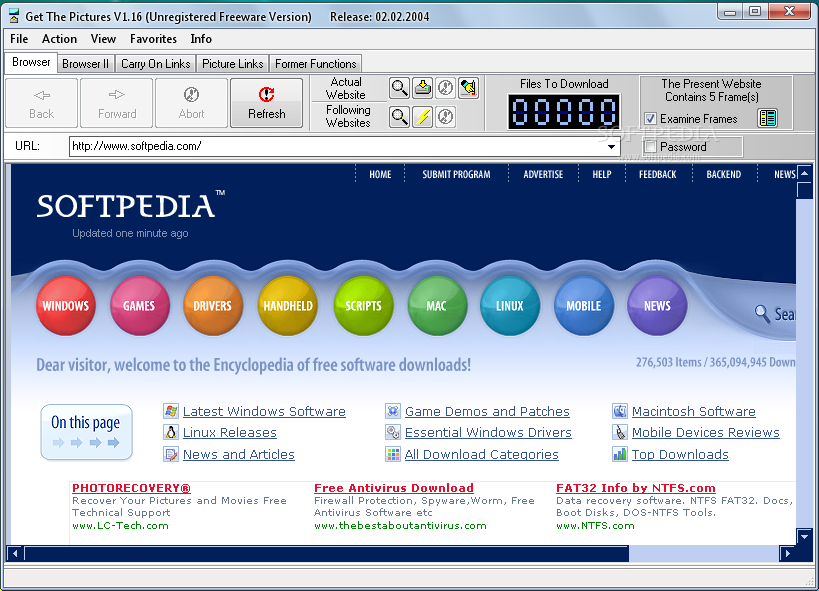Open the Top Downloads link
Viewport: 819px width, 591px height.
coord(680,454)
